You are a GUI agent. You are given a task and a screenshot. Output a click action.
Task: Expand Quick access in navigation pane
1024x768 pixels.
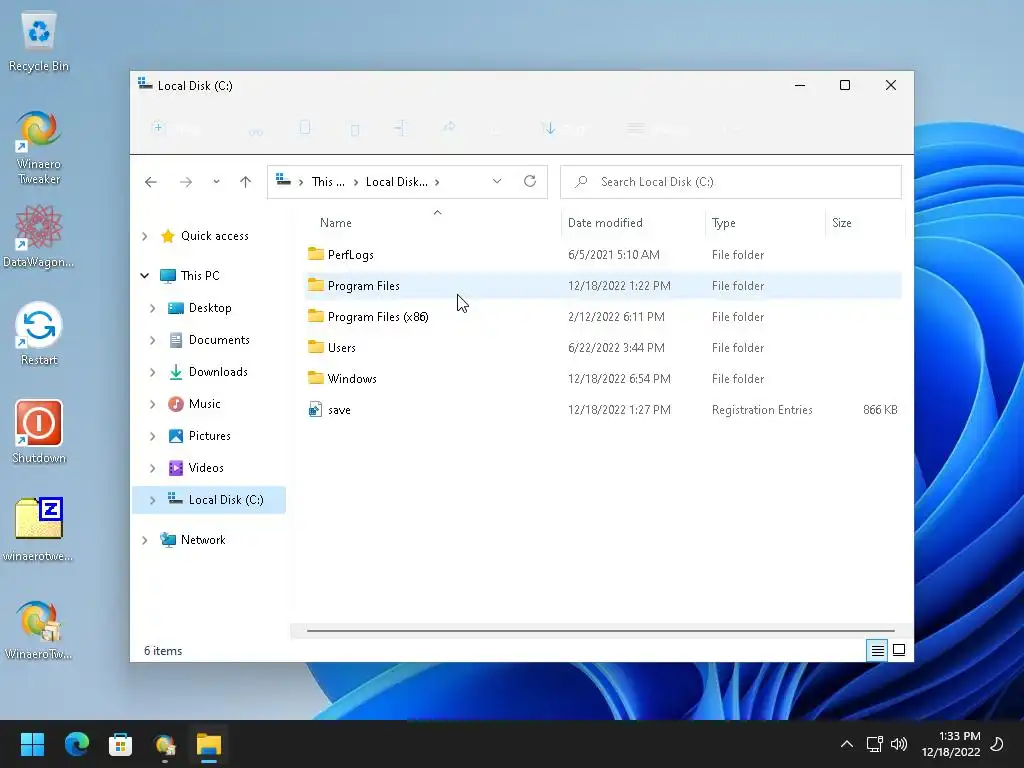(x=145, y=236)
